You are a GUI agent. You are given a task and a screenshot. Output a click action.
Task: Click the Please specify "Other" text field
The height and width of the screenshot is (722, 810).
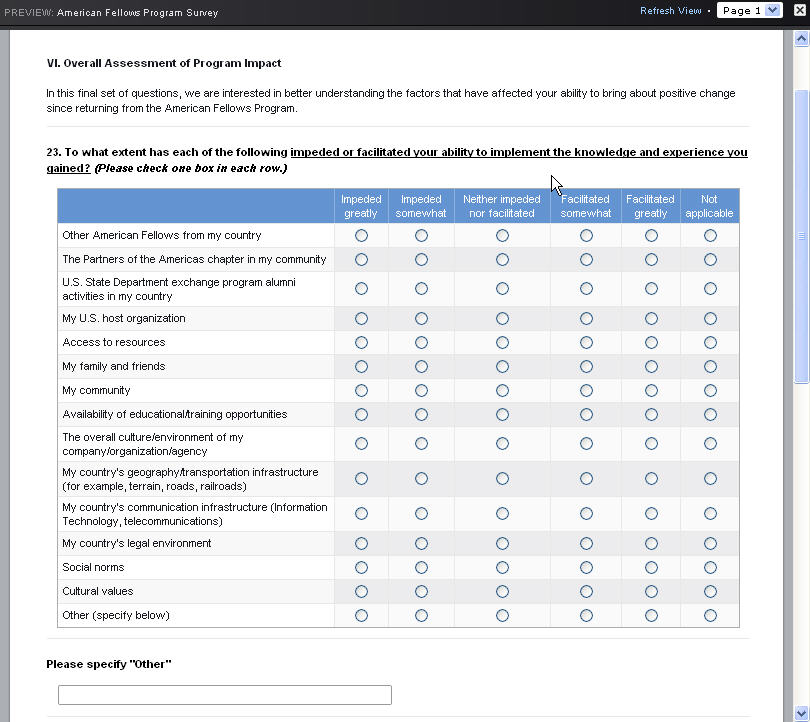pos(224,695)
